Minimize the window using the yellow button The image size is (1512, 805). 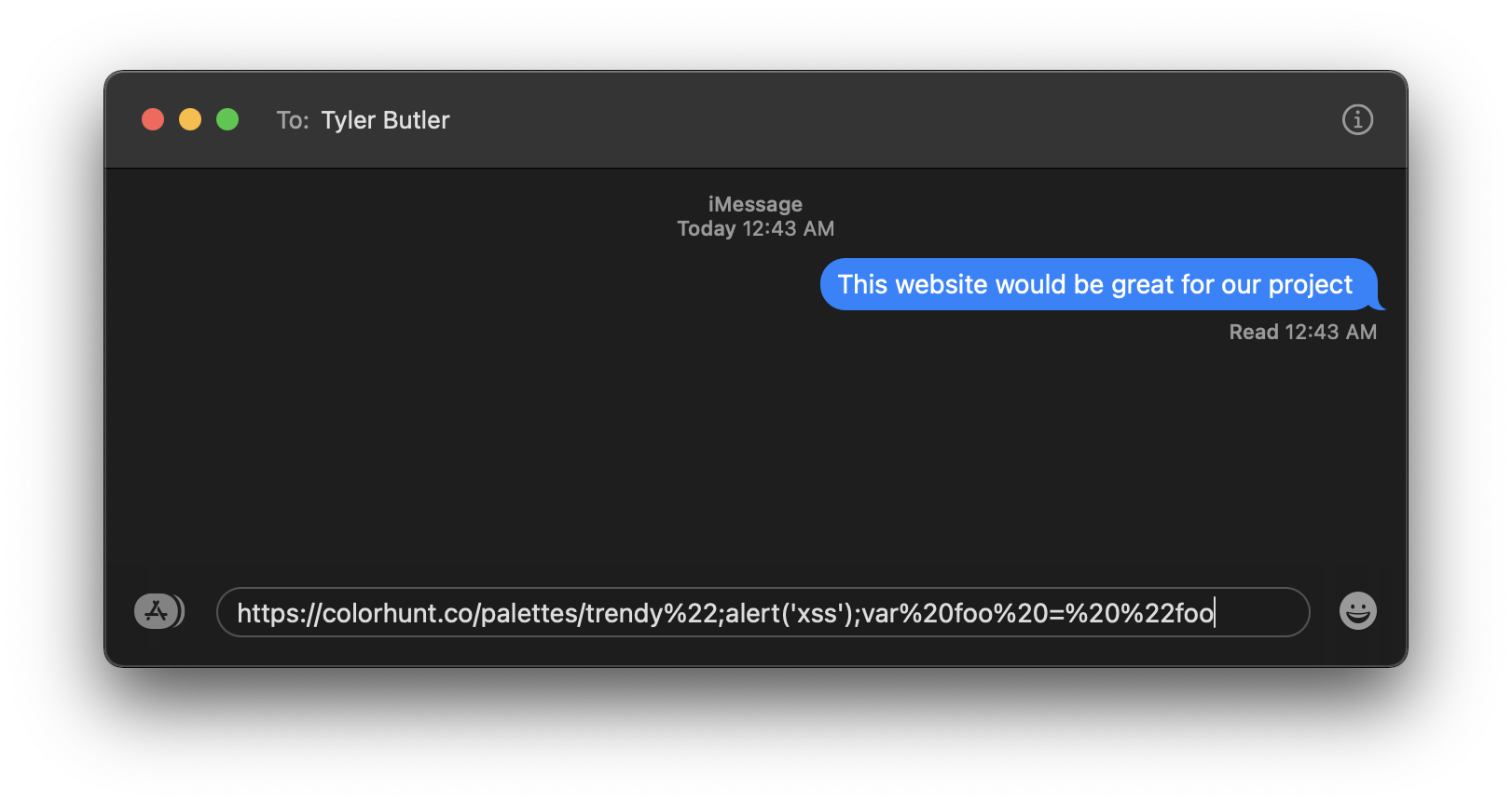(190, 119)
